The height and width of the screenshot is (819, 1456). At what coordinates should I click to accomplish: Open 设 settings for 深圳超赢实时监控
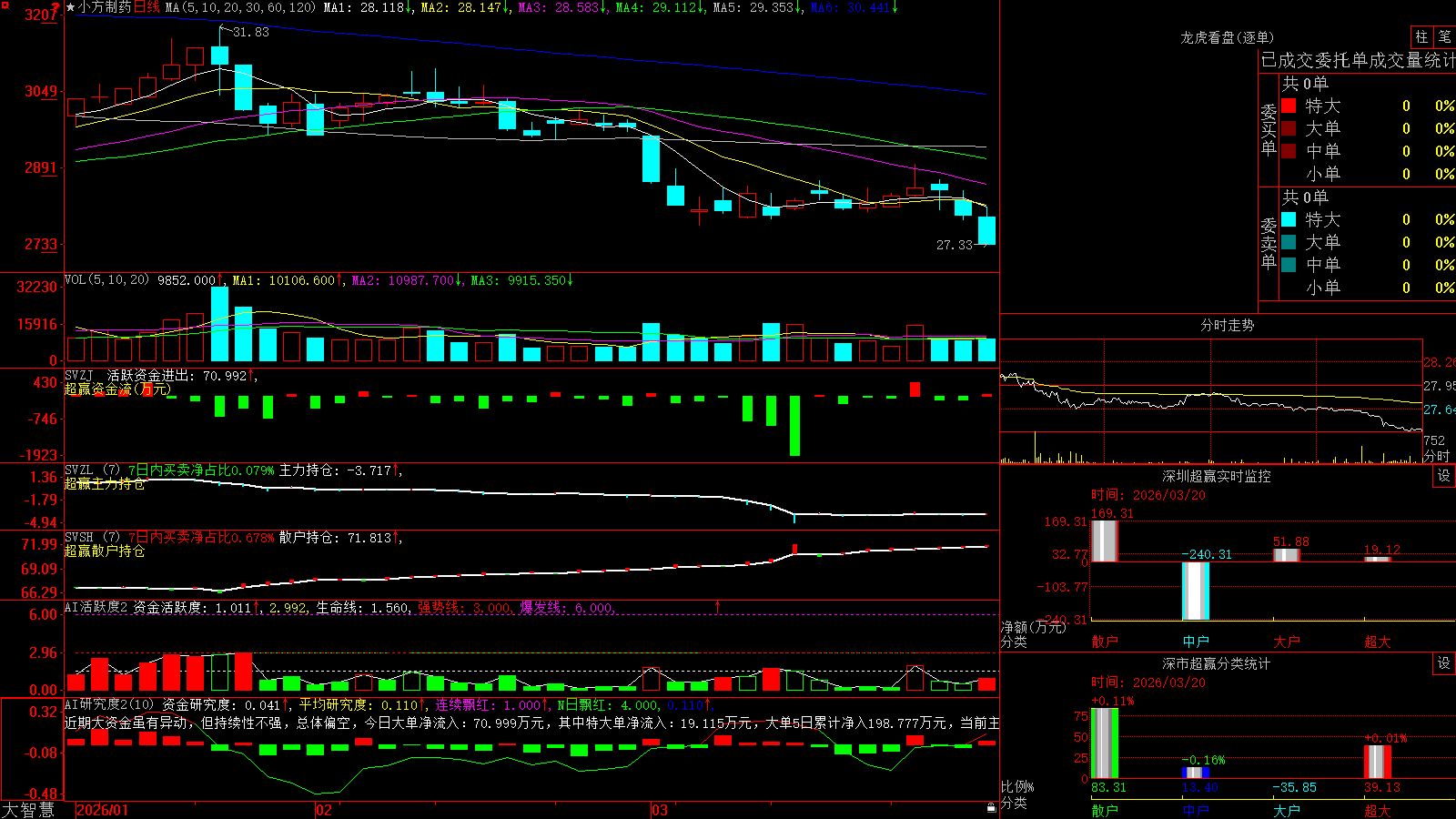click(x=1444, y=476)
